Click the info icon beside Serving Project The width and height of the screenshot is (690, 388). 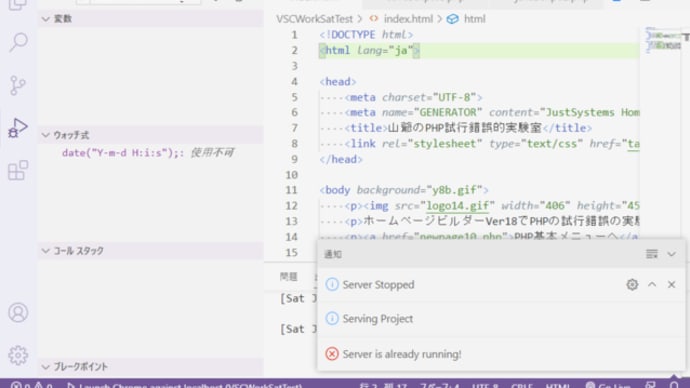click(x=332, y=318)
